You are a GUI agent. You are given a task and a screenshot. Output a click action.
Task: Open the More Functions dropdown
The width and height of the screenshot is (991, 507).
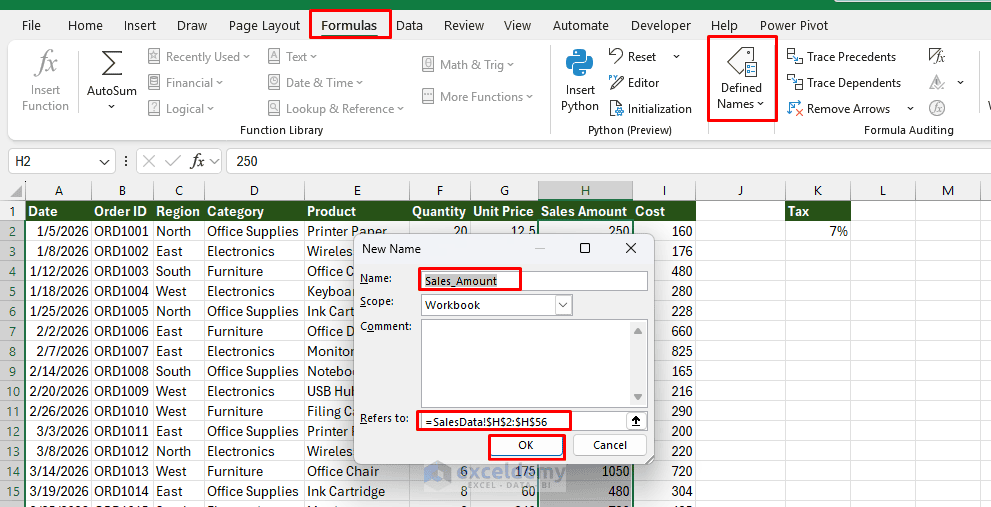pyautogui.click(x=477, y=97)
